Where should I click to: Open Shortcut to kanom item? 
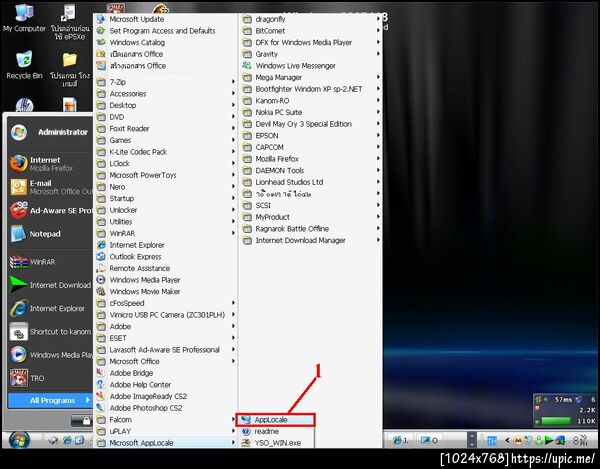pyautogui.click(x=51, y=332)
